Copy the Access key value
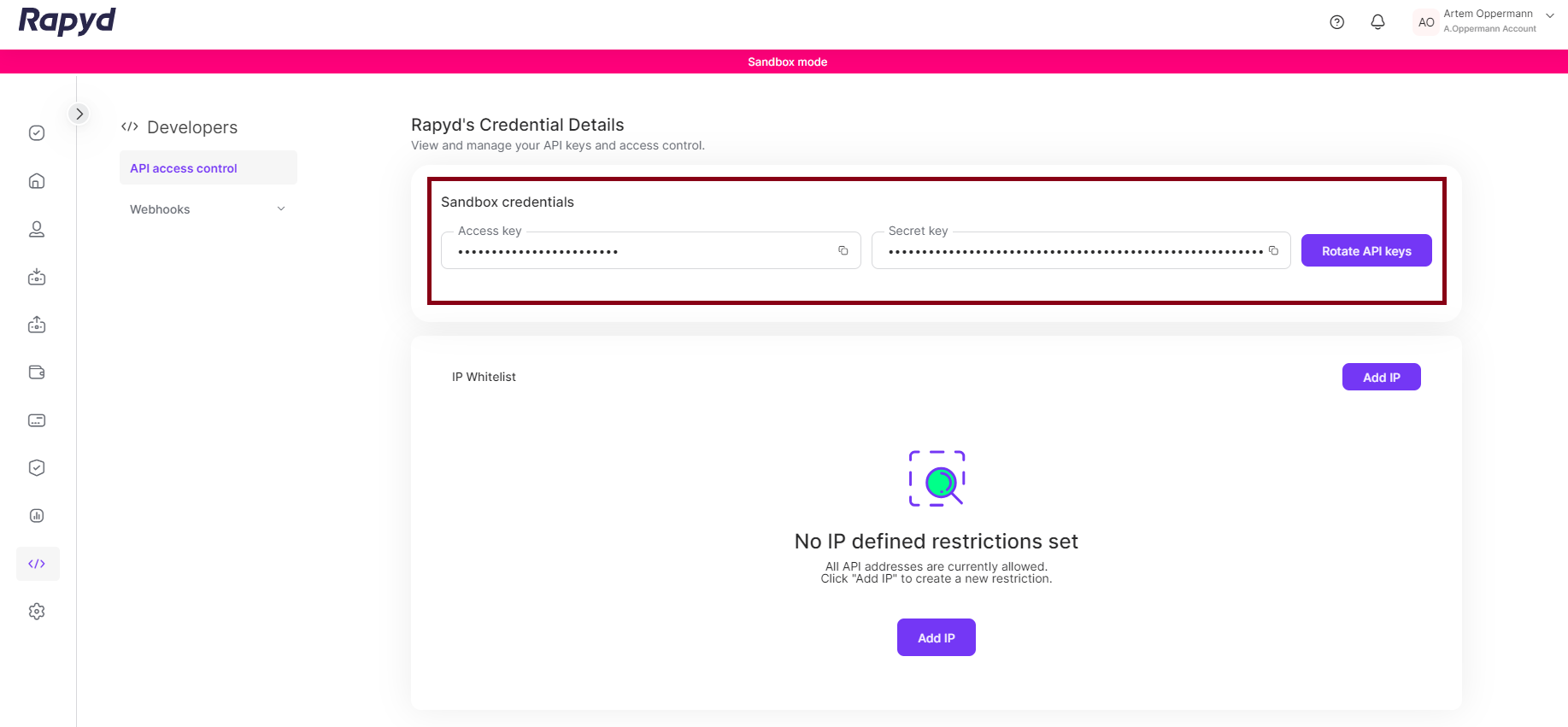This screenshot has height=727, width=1568. point(843,250)
